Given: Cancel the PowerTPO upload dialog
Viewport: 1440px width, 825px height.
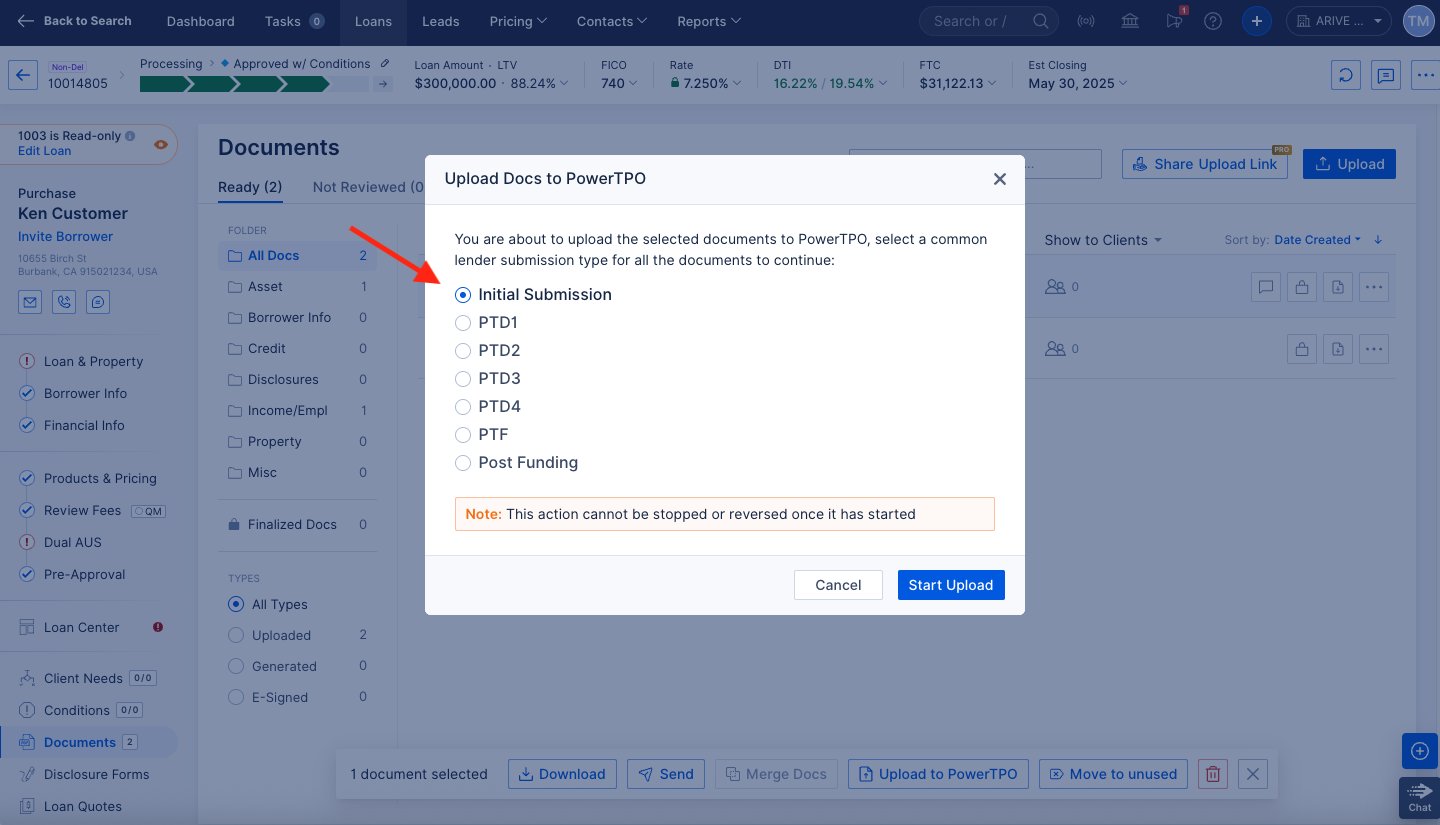Looking at the screenshot, I should (x=838, y=585).
